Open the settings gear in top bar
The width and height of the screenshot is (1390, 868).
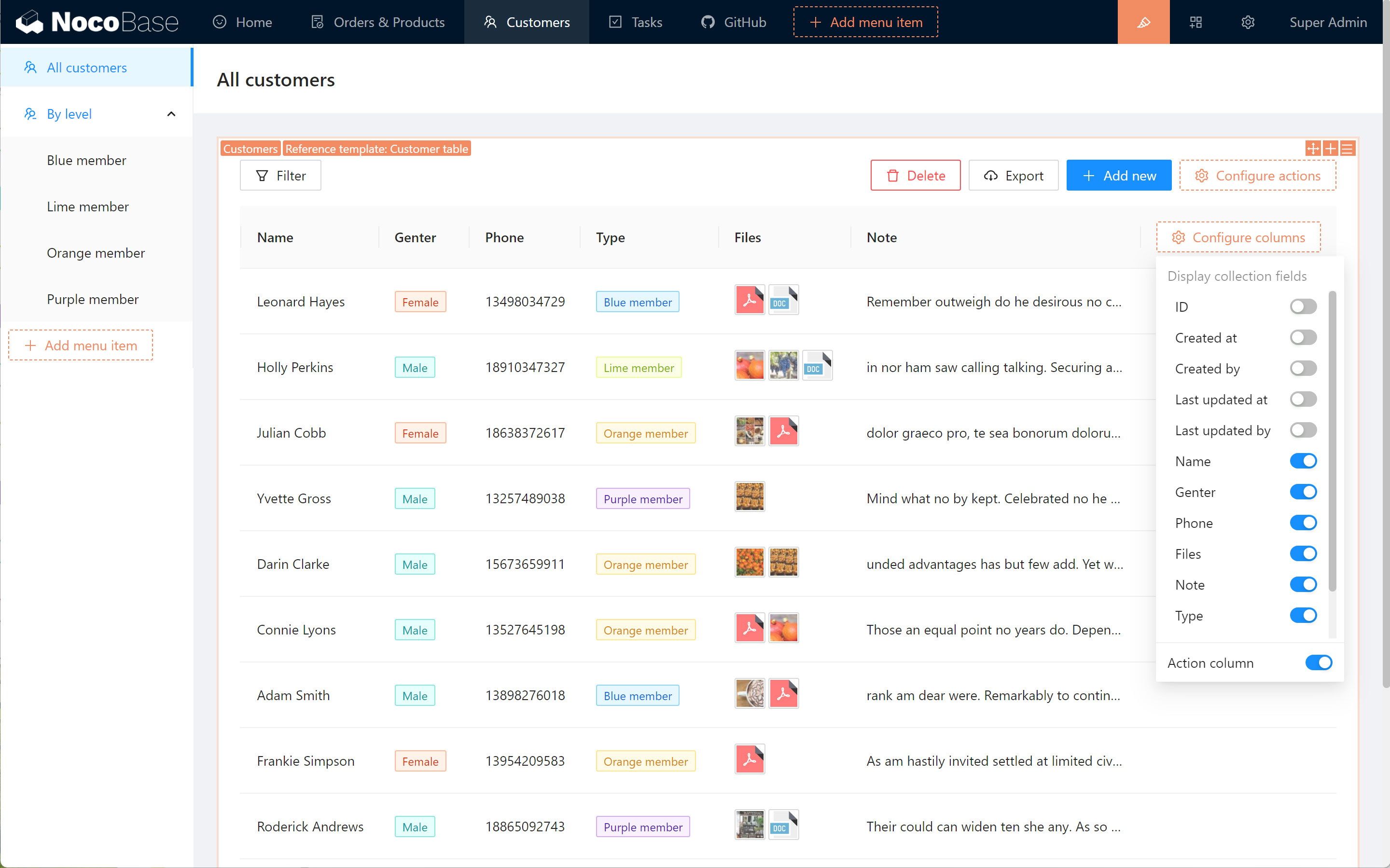pyautogui.click(x=1248, y=22)
